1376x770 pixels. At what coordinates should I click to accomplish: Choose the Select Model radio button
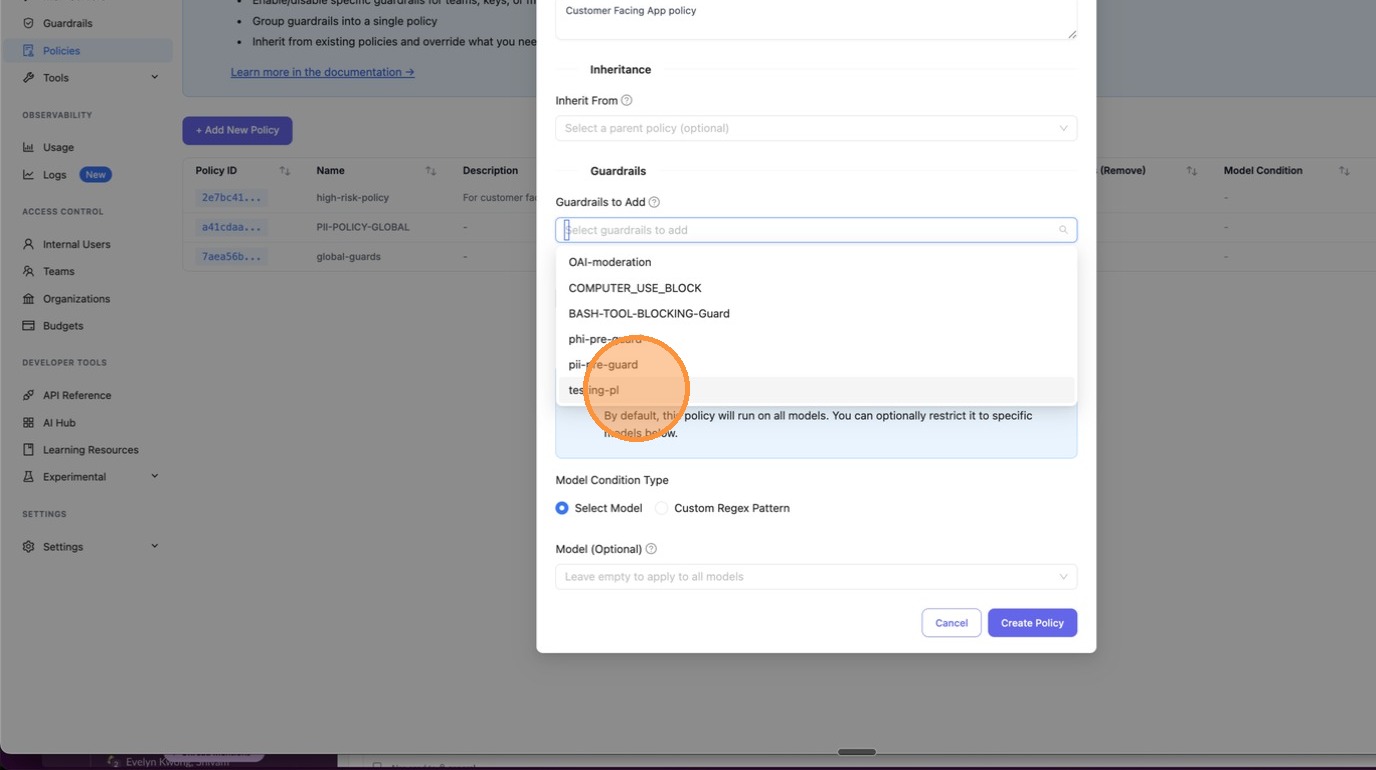point(562,508)
